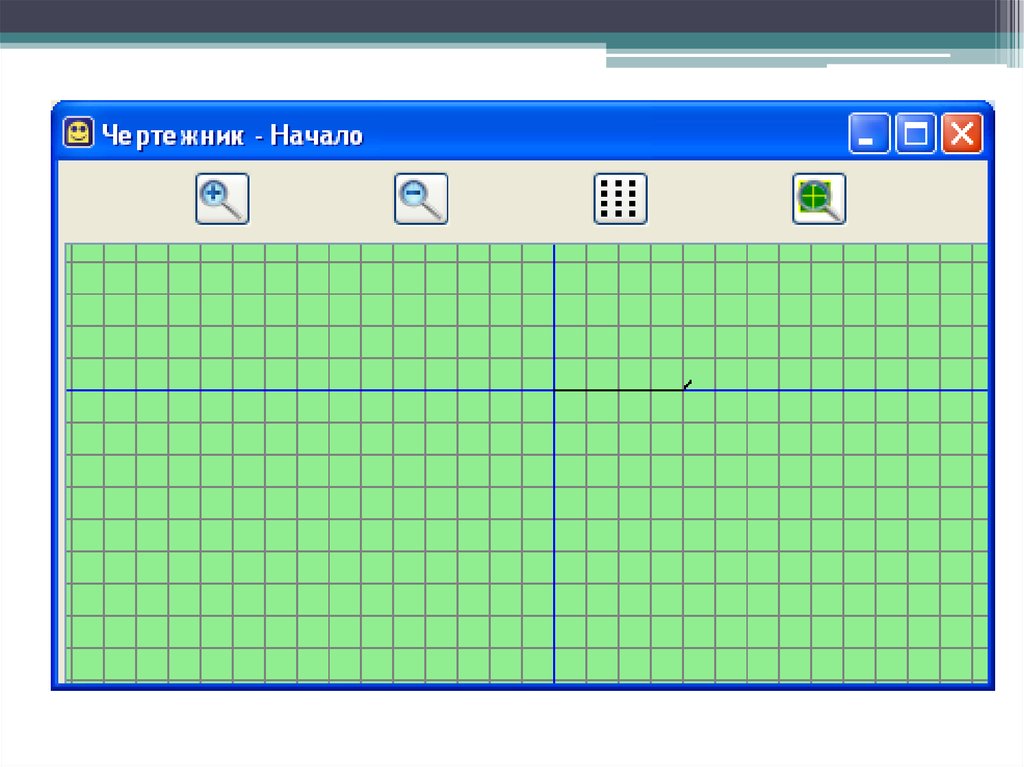This screenshot has width=1024, height=767.
Task: Zoom out with the minus magnifier
Action: [421, 199]
